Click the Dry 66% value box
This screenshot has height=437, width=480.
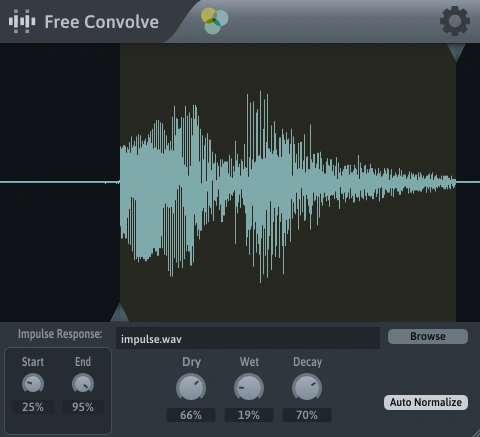[x=191, y=415]
